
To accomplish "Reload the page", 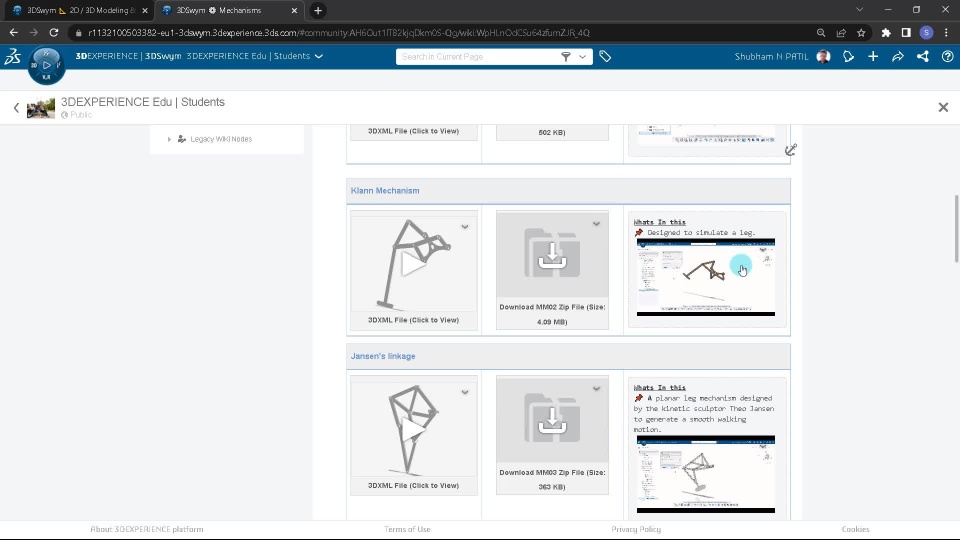I will [54, 32].
